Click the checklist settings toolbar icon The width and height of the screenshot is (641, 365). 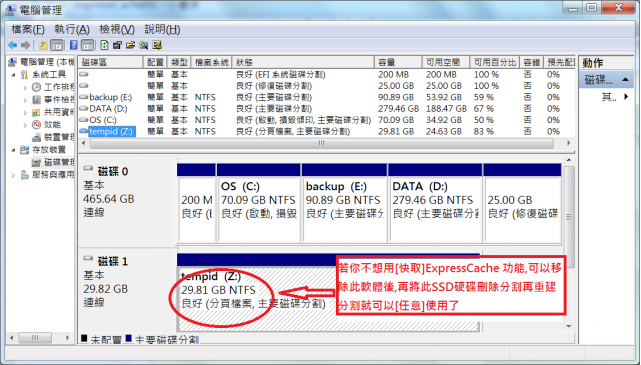tap(157, 45)
